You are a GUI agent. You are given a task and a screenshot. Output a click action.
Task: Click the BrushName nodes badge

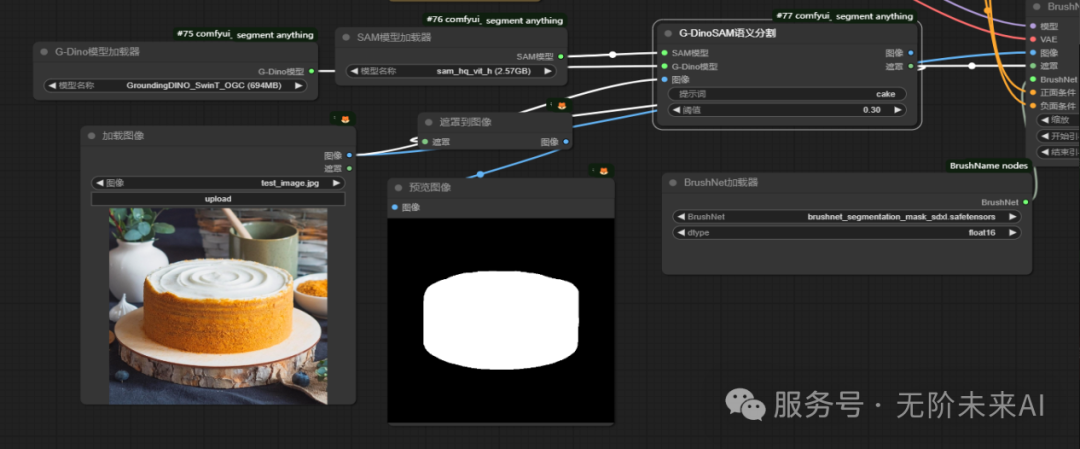click(988, 166)
